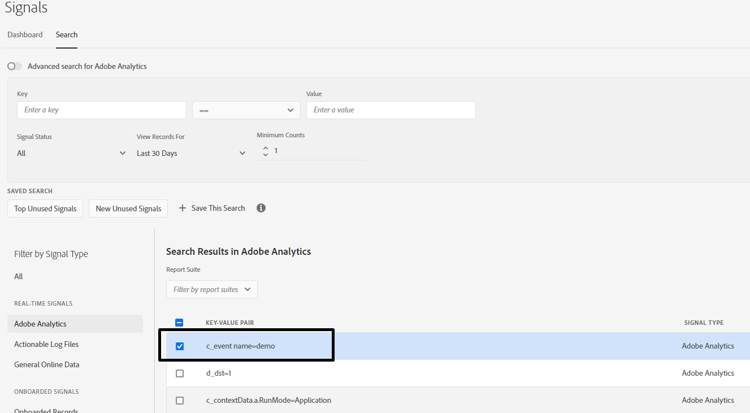
Task: Increase the Minimum Counts stepper value
Action: click(266, 147)
